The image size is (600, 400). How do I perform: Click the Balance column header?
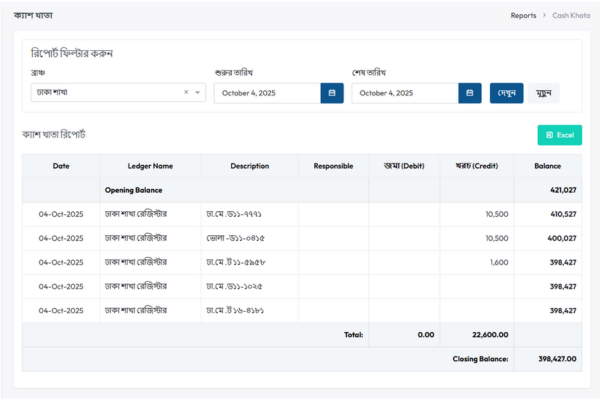pos(547,166)
